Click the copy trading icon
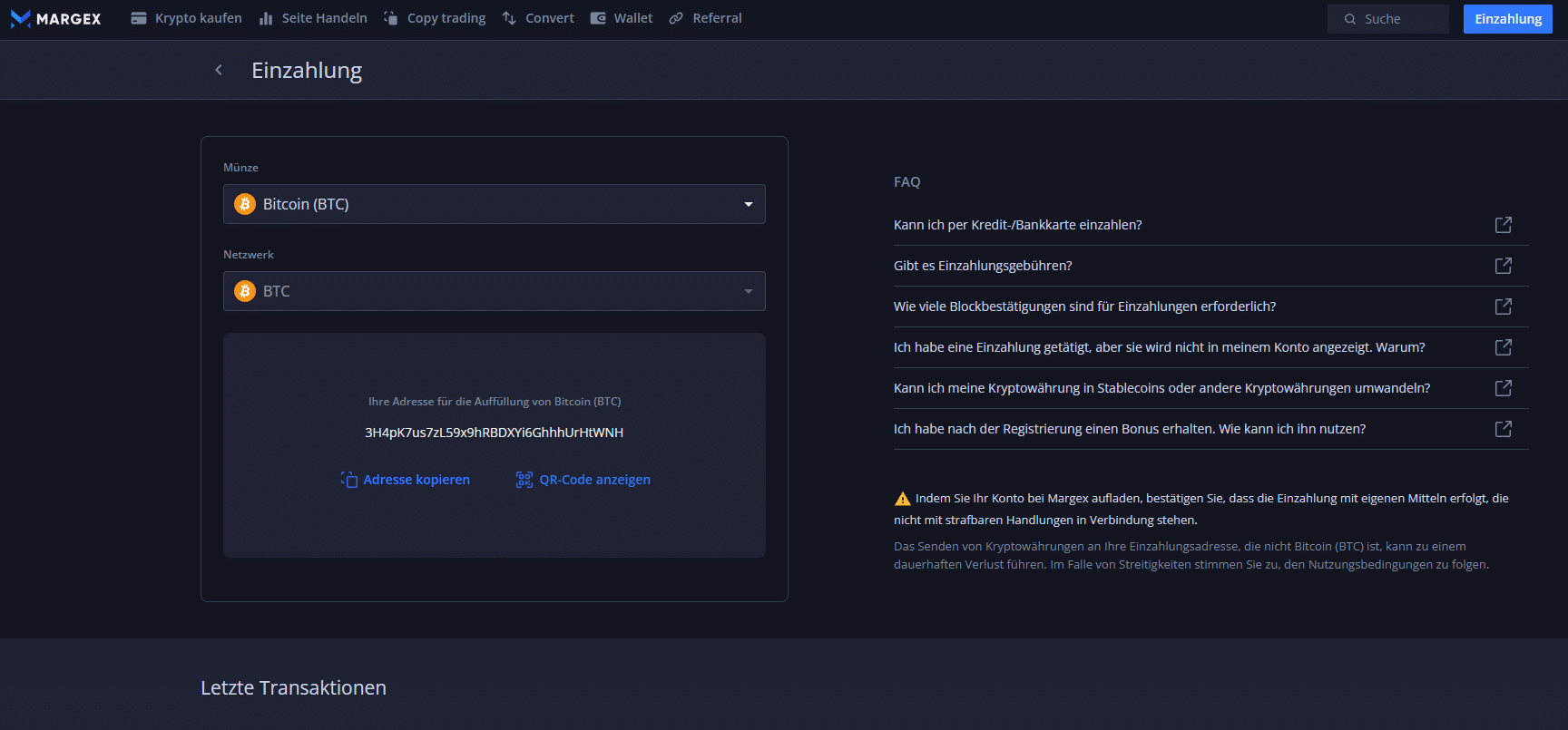The image size is (1568, 730). [x=391, y=18]
